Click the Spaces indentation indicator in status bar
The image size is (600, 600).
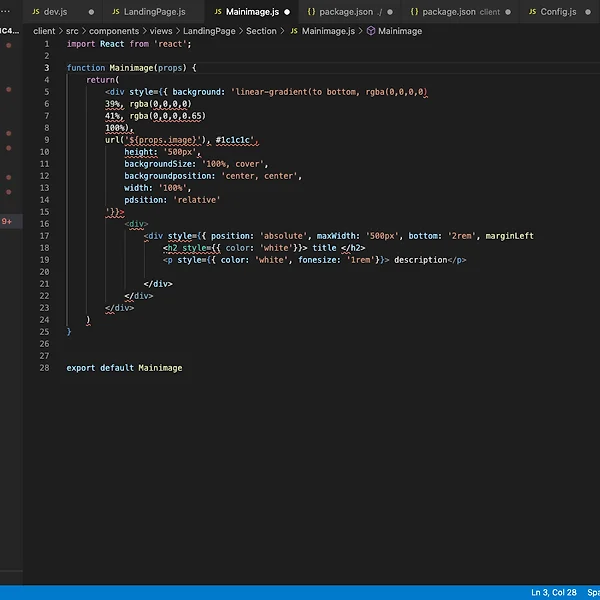(593, 593)
